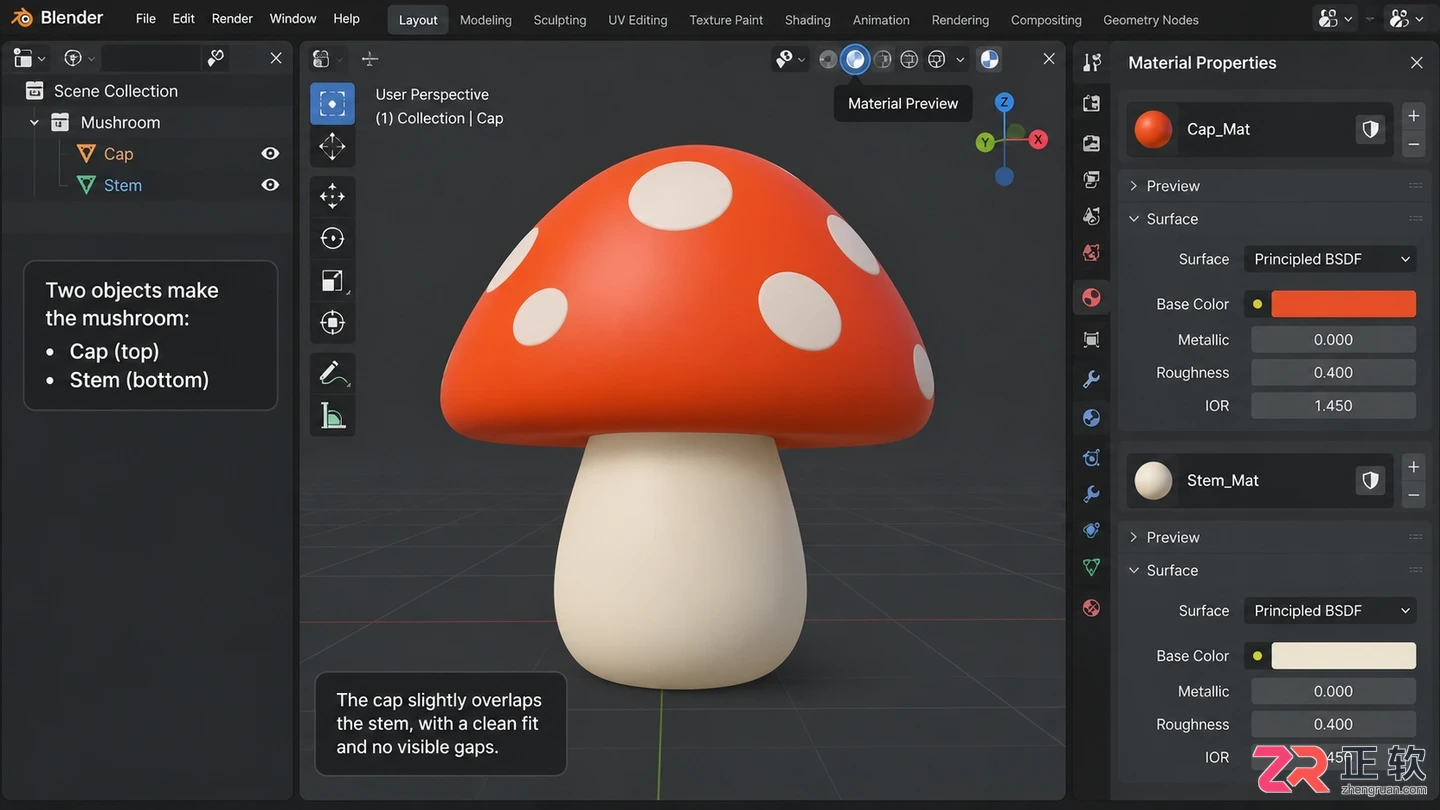1440x810 pixels.
Task: Toggle fake user shield for Stem_Mat
Action: click(1371, 480)
